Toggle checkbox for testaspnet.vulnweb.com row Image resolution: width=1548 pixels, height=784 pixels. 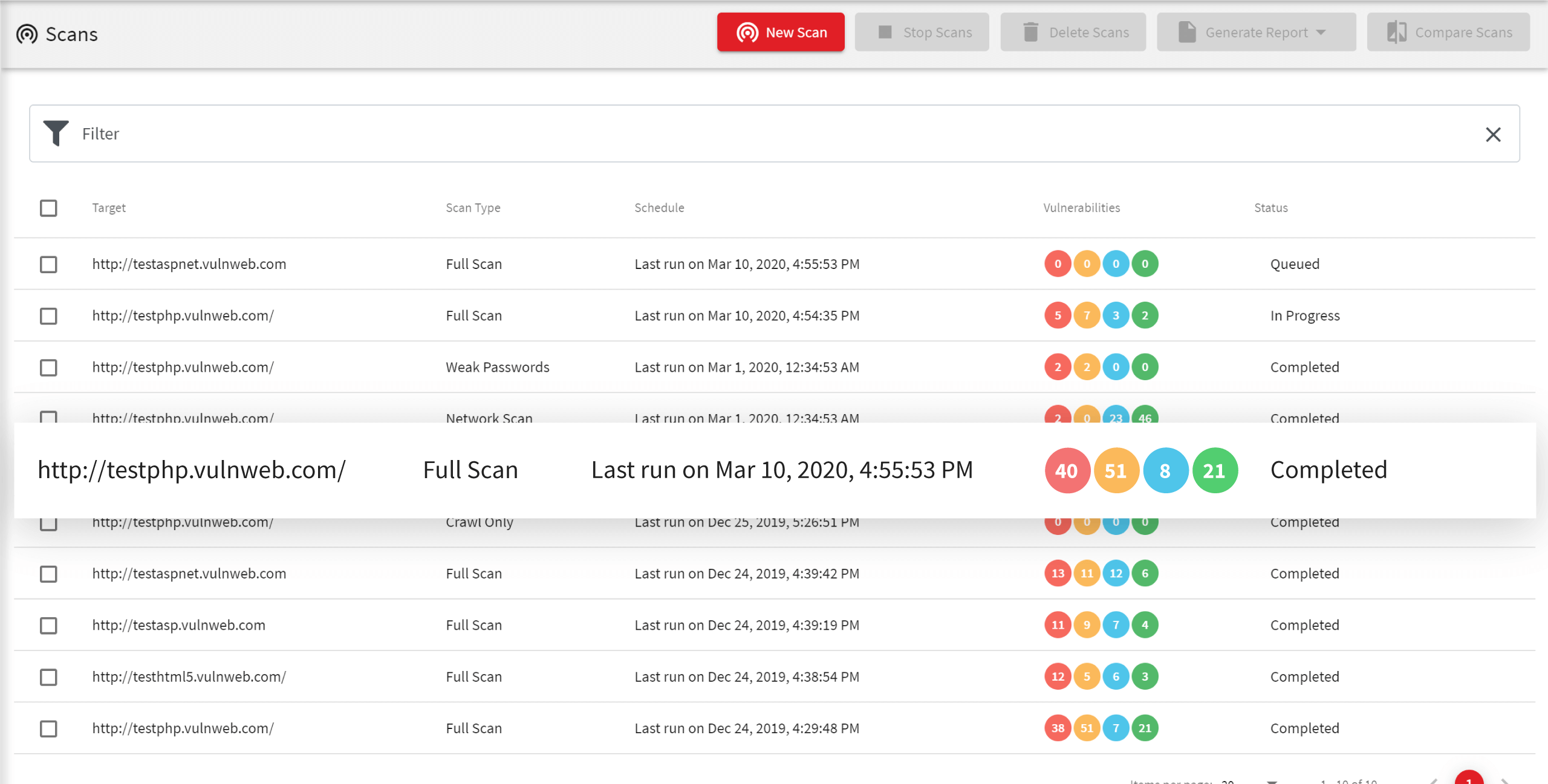point(48,264)
